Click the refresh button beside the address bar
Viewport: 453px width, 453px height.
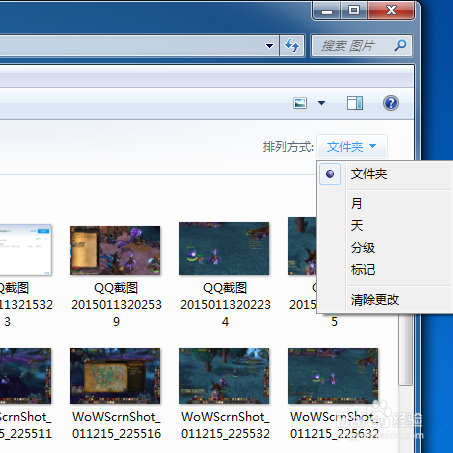pyautogui.click(x=292, y=46)
